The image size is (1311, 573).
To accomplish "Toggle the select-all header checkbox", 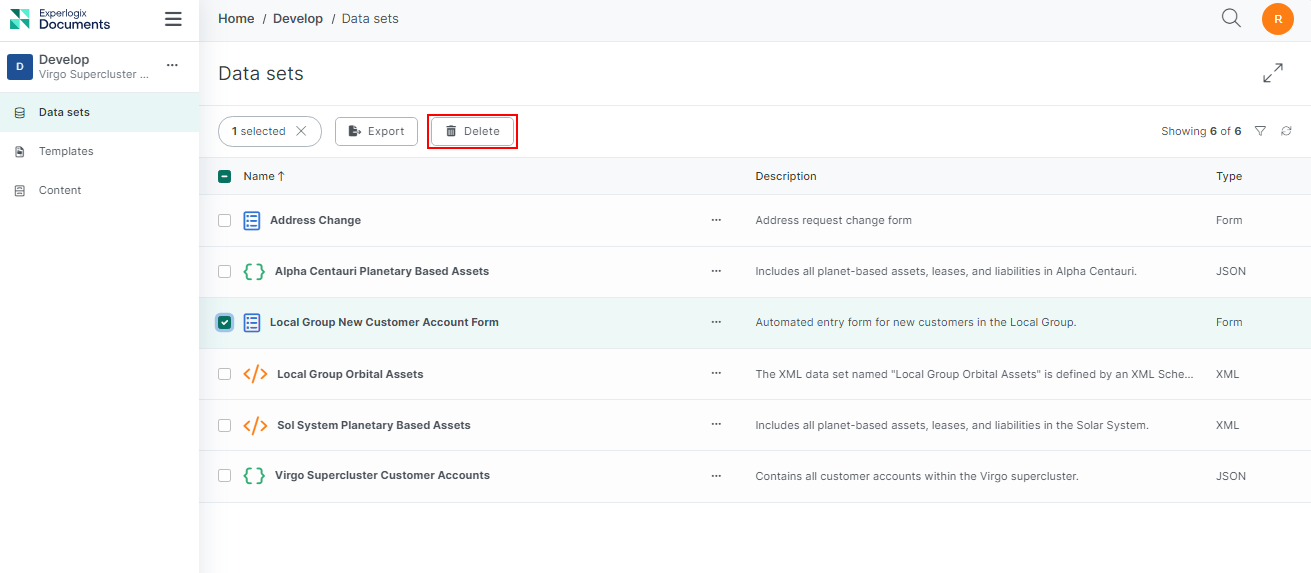I will point(225,176).
